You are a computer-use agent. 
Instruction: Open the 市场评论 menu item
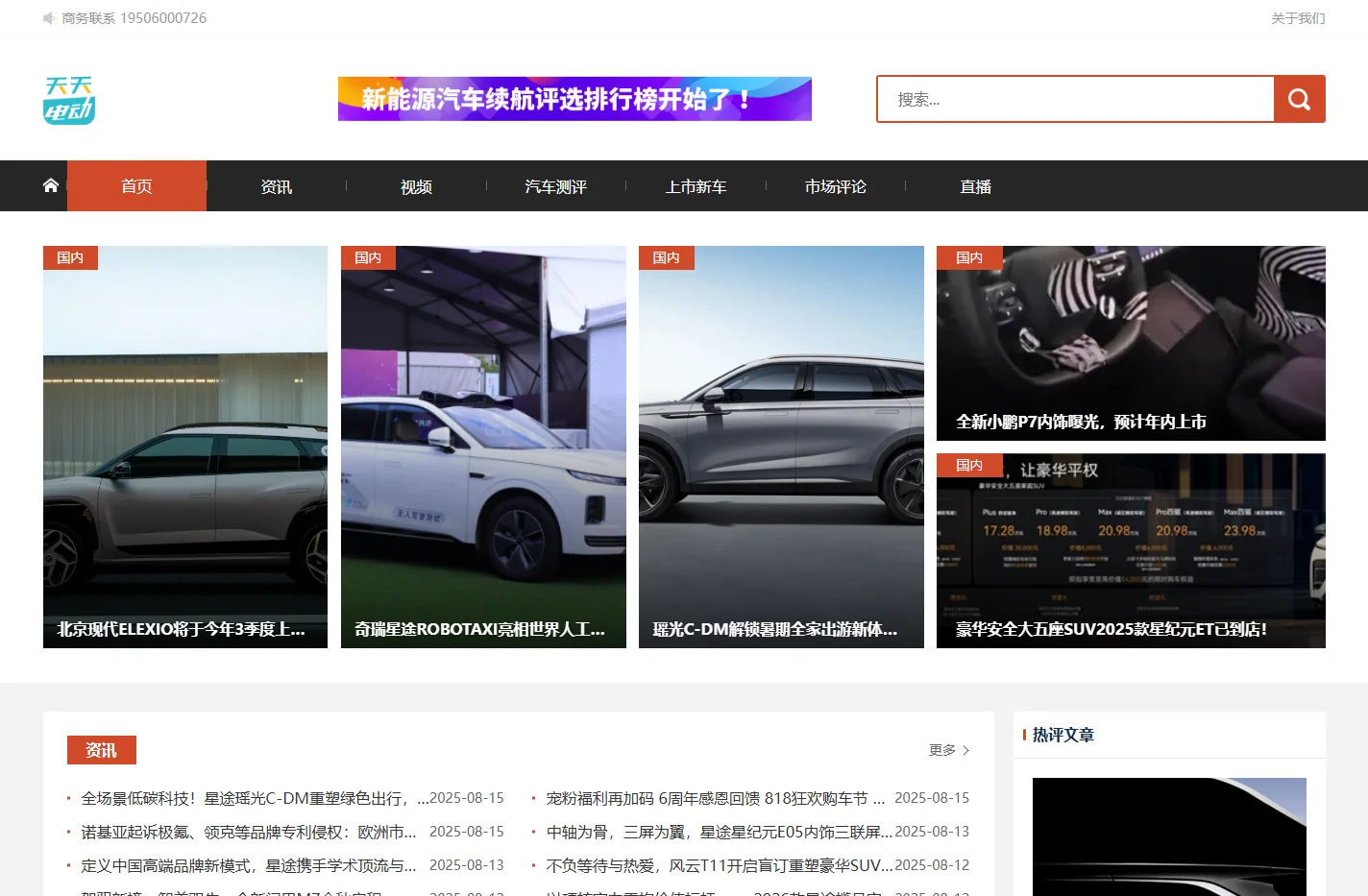pyautogui.click(x=835, y=186)
